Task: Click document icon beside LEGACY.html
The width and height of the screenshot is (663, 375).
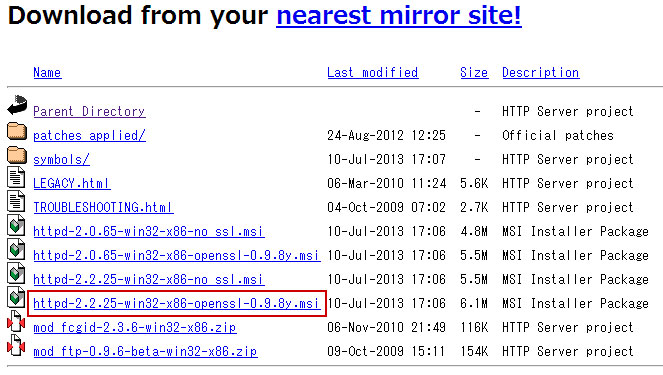Action: click(x=16, y=177)
